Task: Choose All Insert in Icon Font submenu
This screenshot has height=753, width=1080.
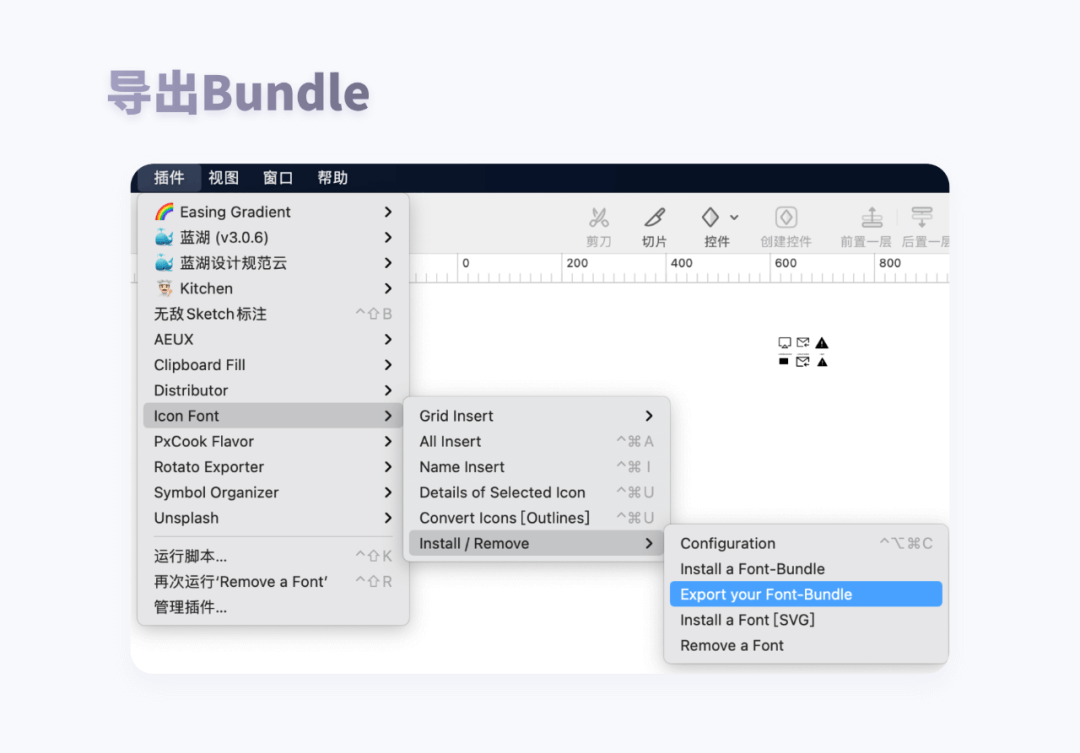Action: click(x=537, y=441)
